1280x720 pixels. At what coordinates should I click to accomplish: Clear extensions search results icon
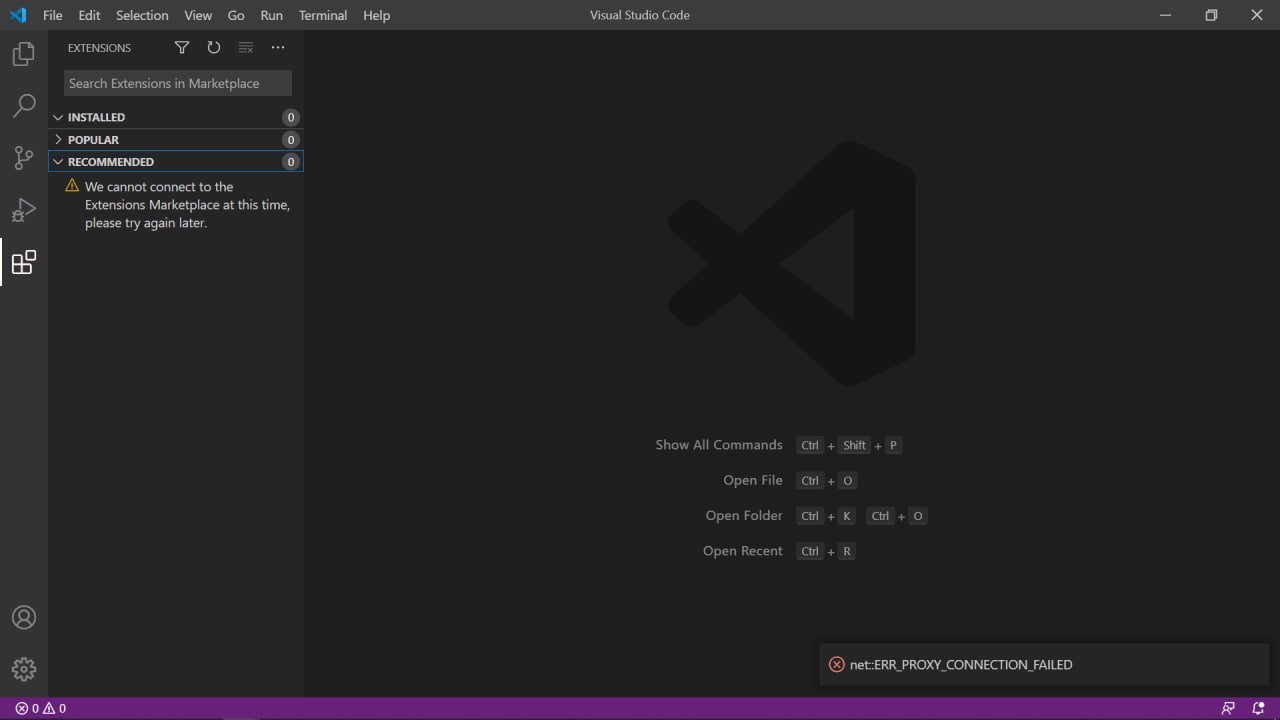(x=246, y=47)
